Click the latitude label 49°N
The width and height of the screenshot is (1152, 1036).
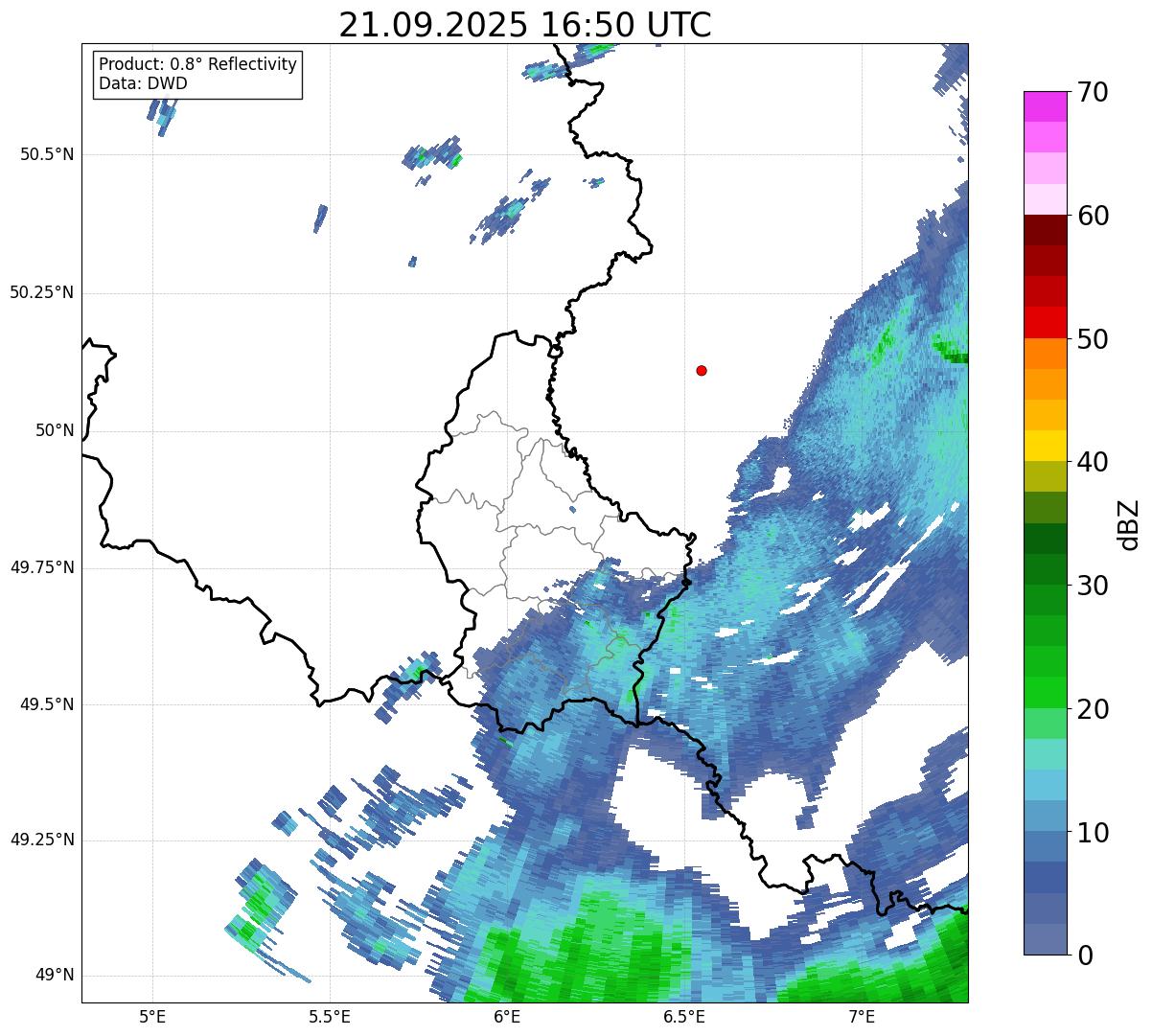pyautogui.click(x=55, y=976)
